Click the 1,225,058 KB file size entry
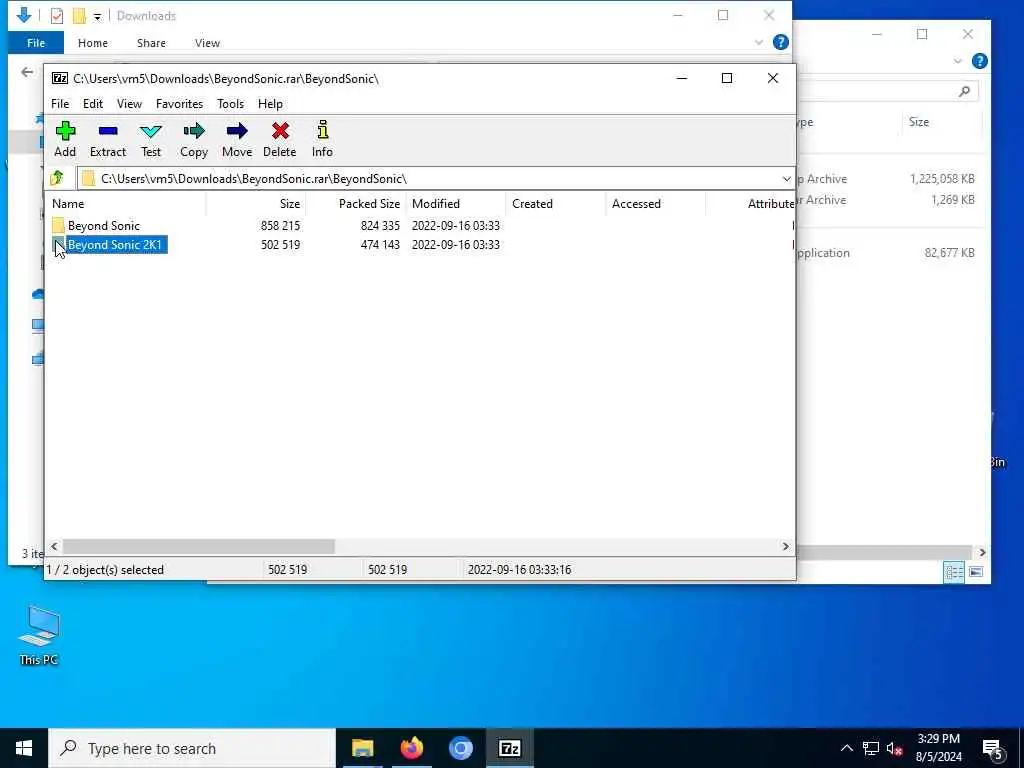1024x768 pixels. (x=942, y=179)
